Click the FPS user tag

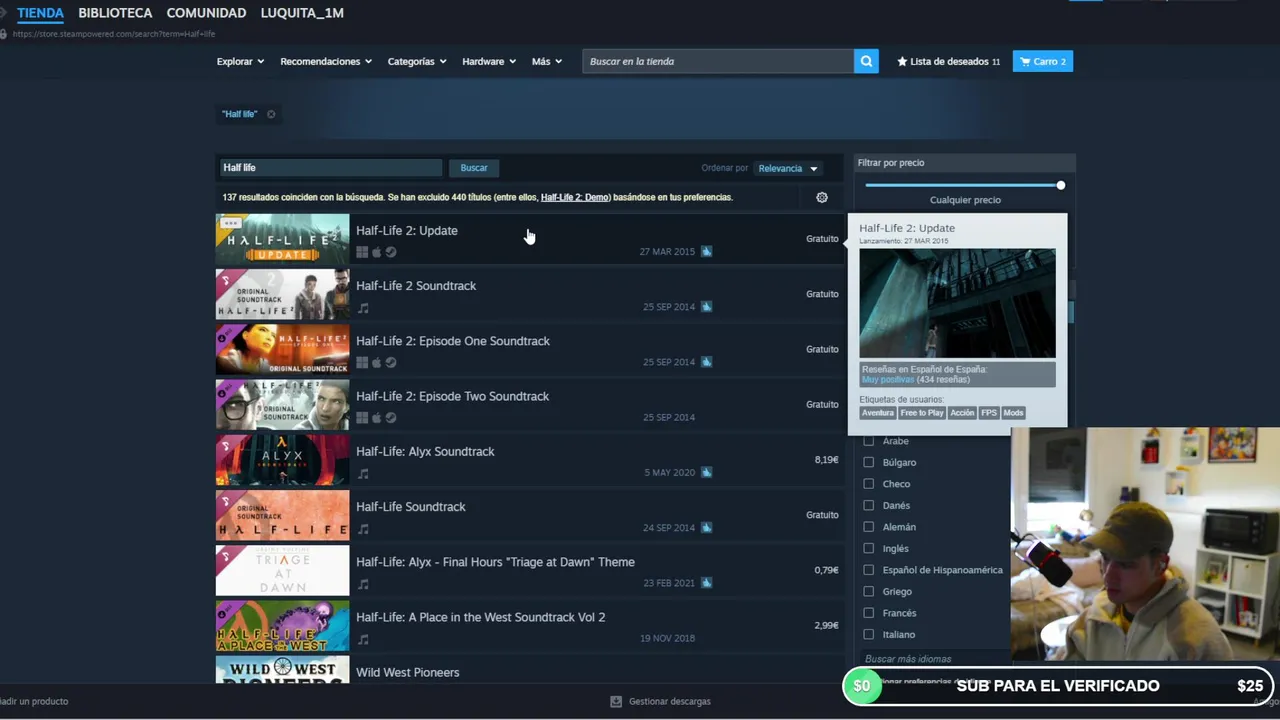tap(989, 413)
